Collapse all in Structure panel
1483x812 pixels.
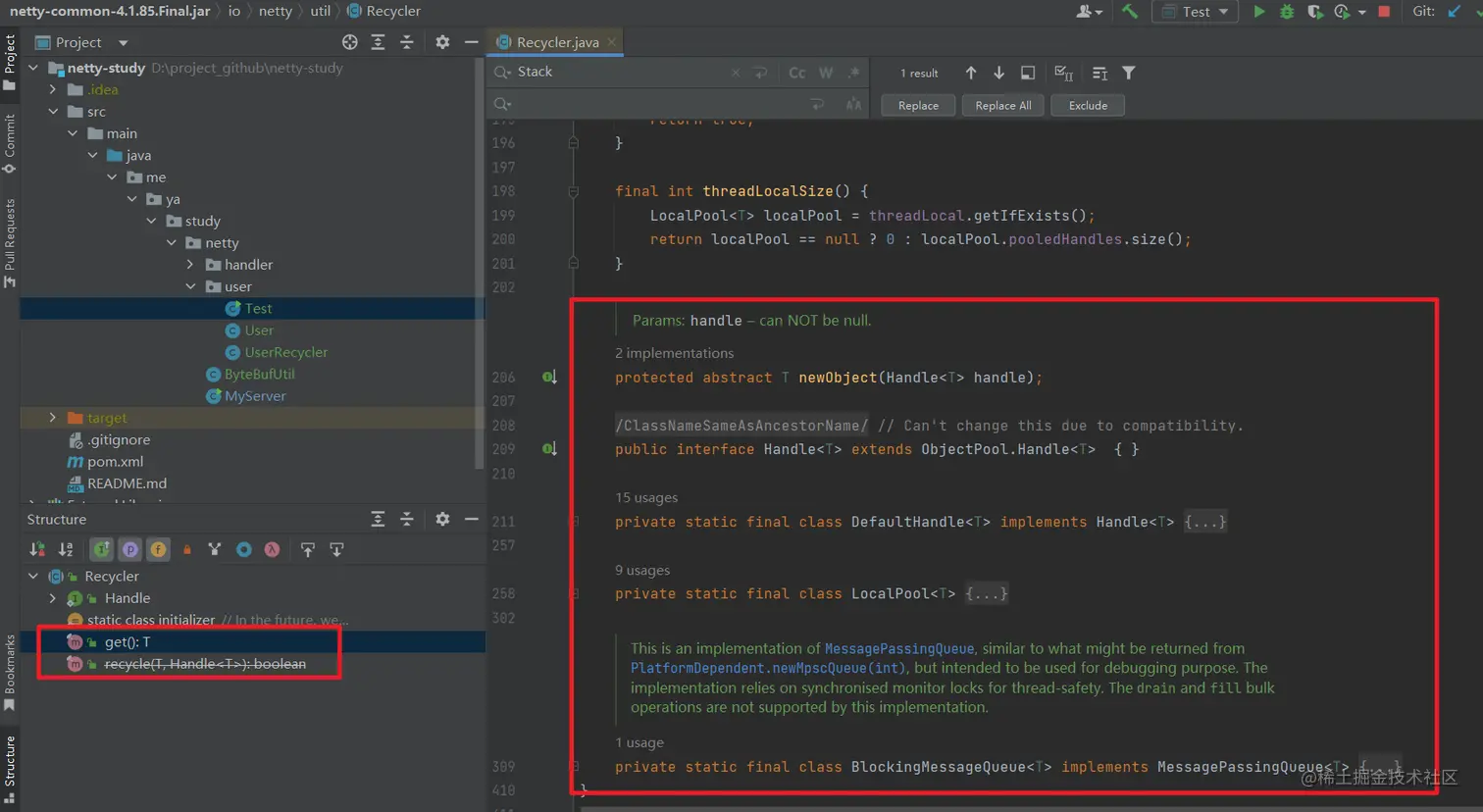click(x=407, y=519)
